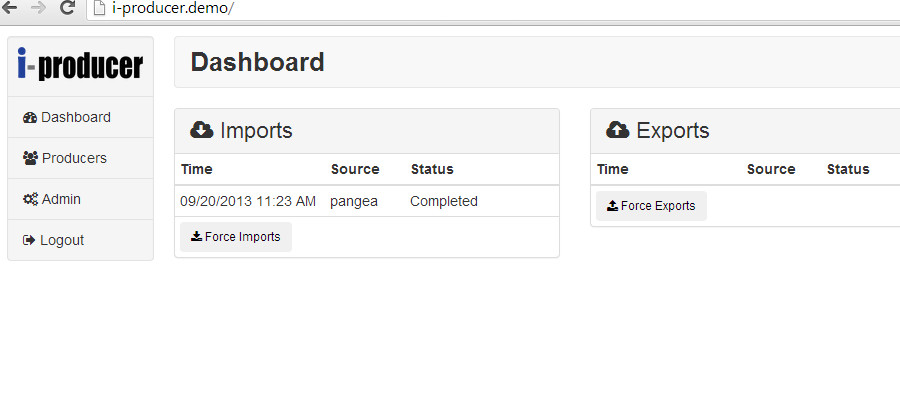The height and width of the screenshot is (400, 900).
Task: Click the Dashboard gauge icon in sidebar
Action: pos(29,118)
